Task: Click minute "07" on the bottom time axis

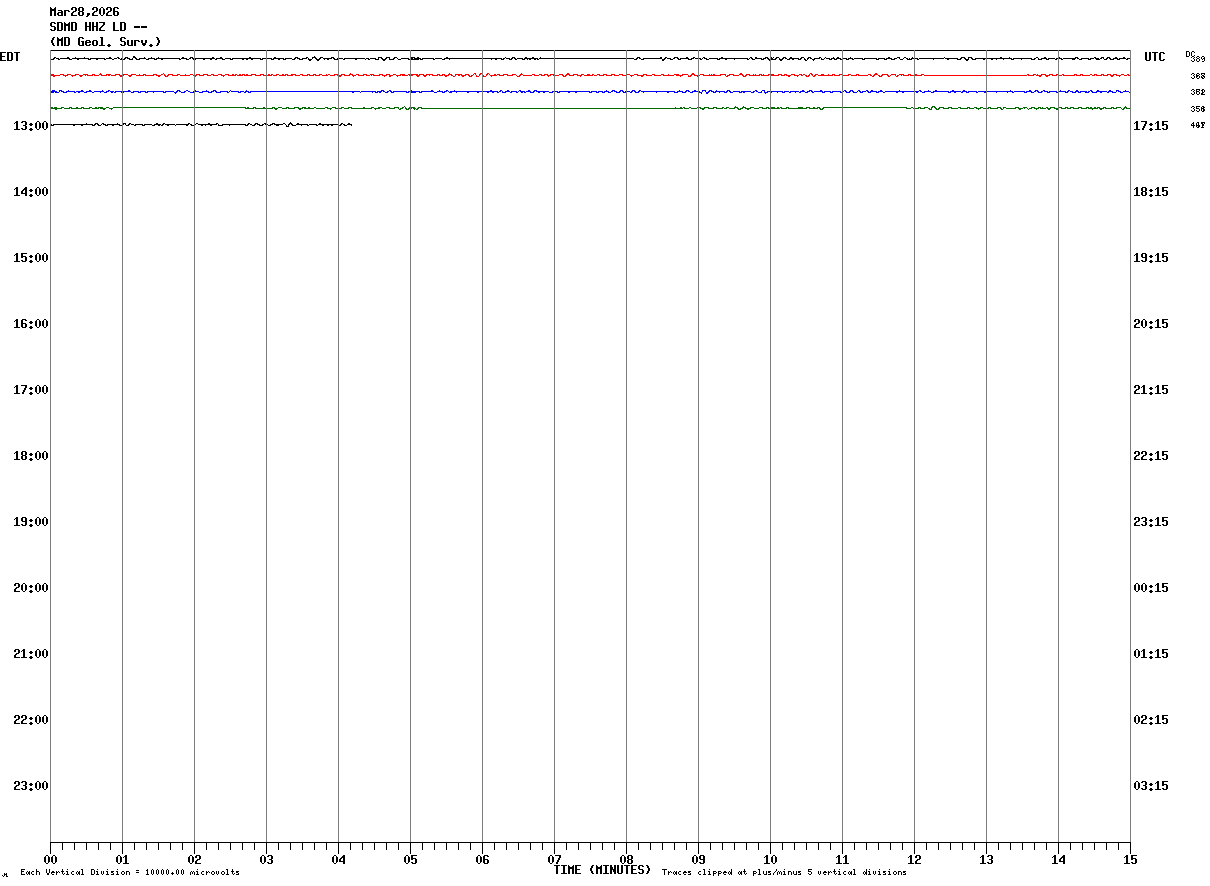Action: [554, 859]
